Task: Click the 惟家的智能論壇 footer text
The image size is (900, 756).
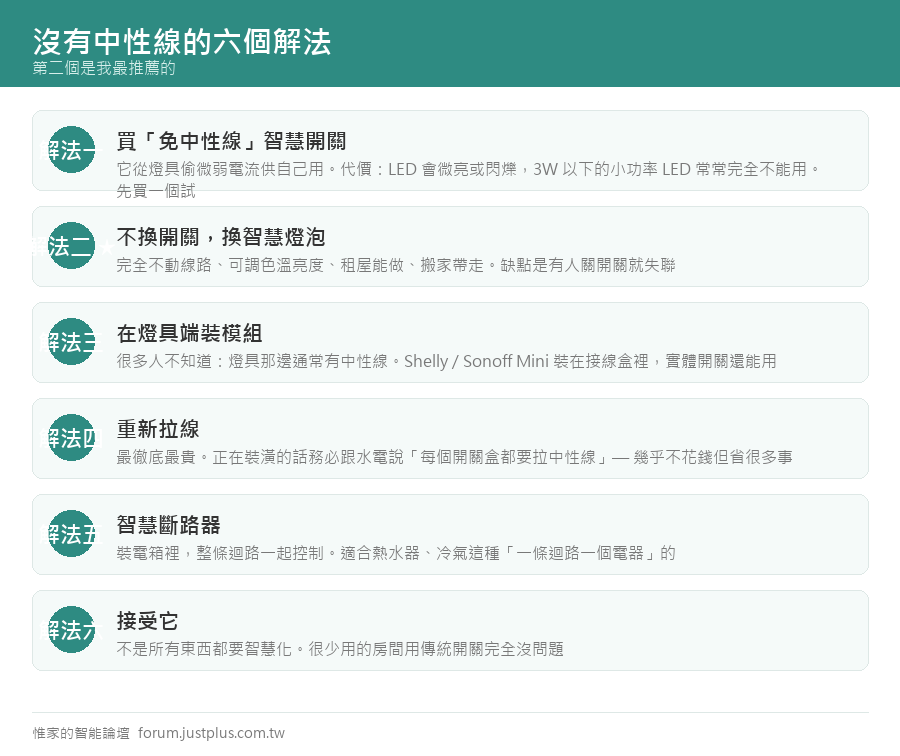Action: pyautogui.click(x=81, y=733)
